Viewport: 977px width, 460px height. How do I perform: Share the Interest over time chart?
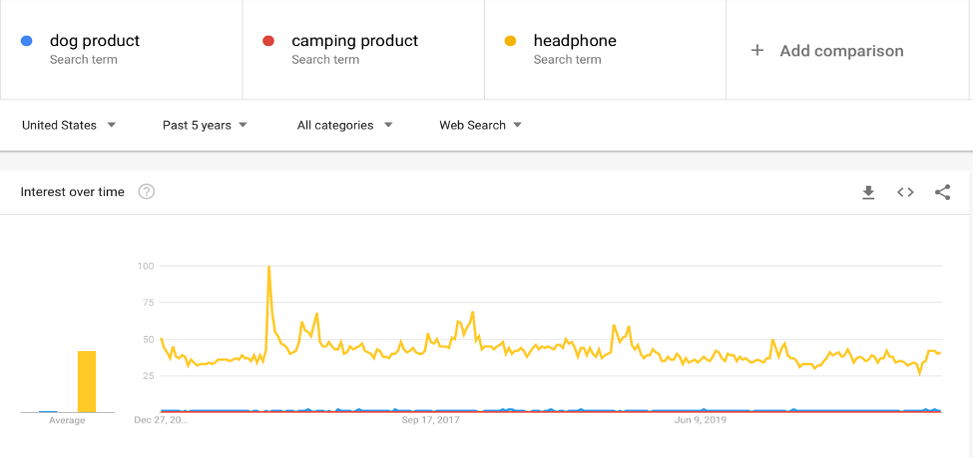942,192
